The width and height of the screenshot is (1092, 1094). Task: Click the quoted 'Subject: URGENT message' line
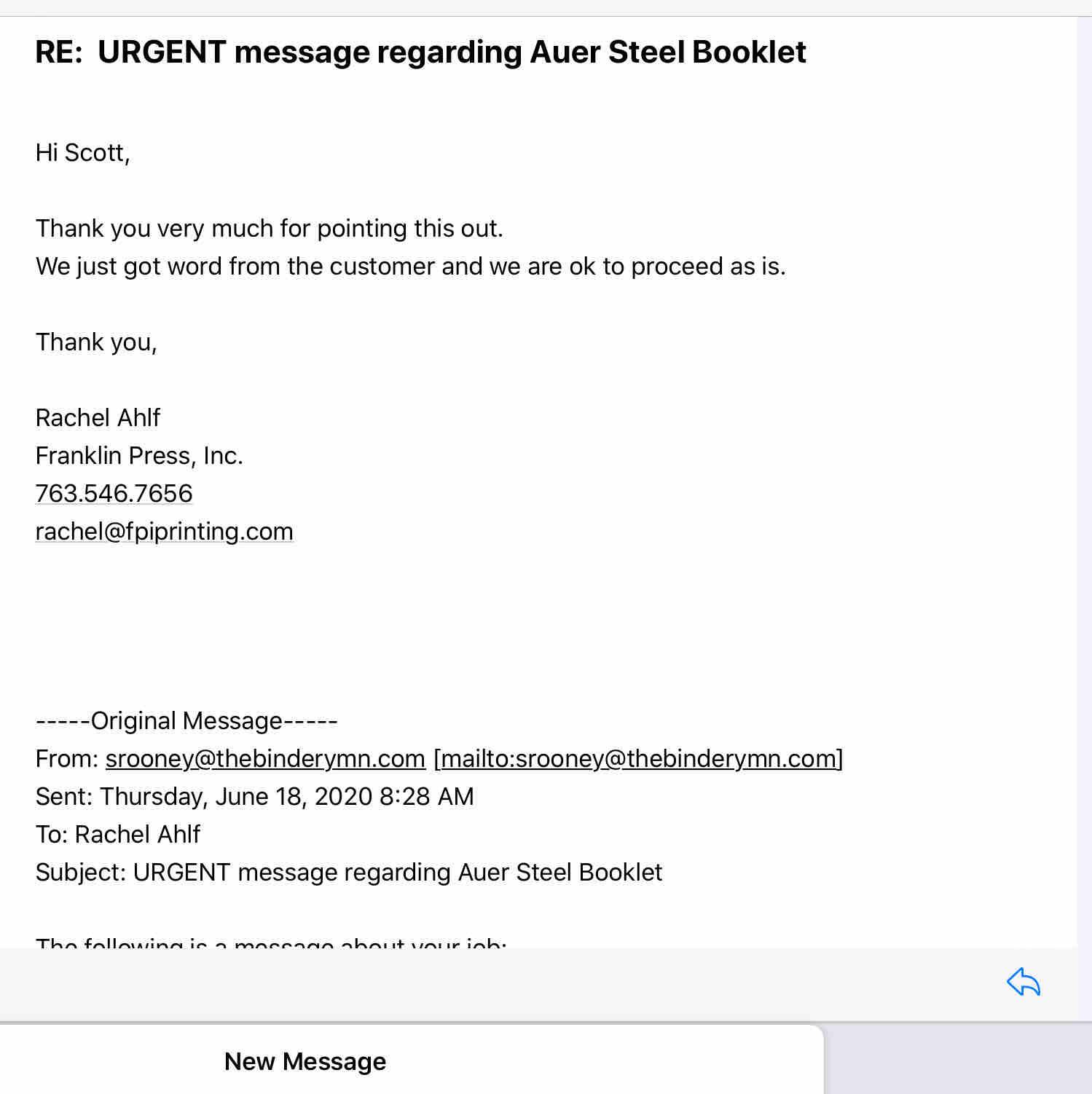[349, 873]
